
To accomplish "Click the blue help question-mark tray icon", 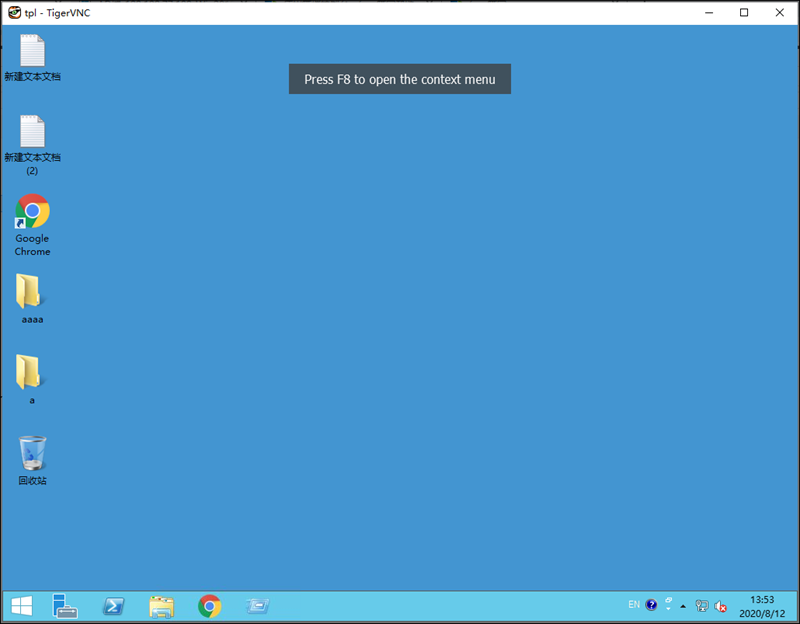I will pos(652,605).
